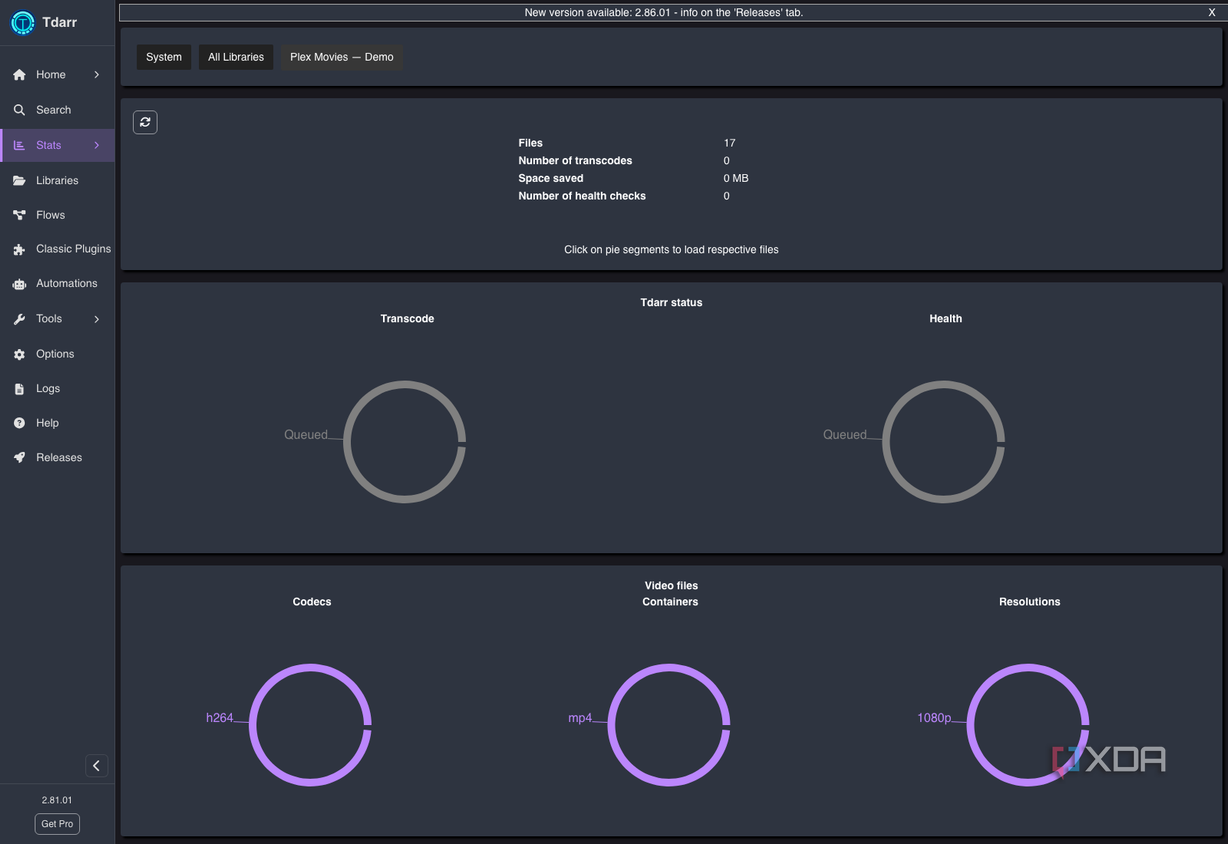Refresh the stats with the reload icon
Screen dimensions: 1228x844
point(145,122)
